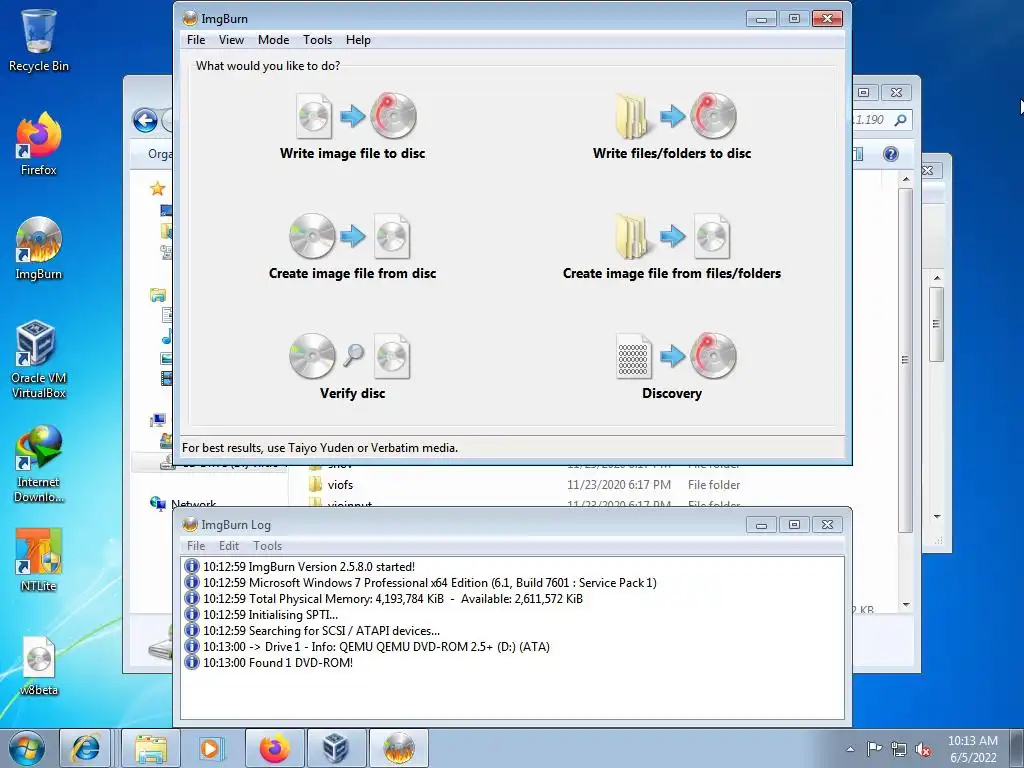Click muted volume tray icon

point(923,749)
